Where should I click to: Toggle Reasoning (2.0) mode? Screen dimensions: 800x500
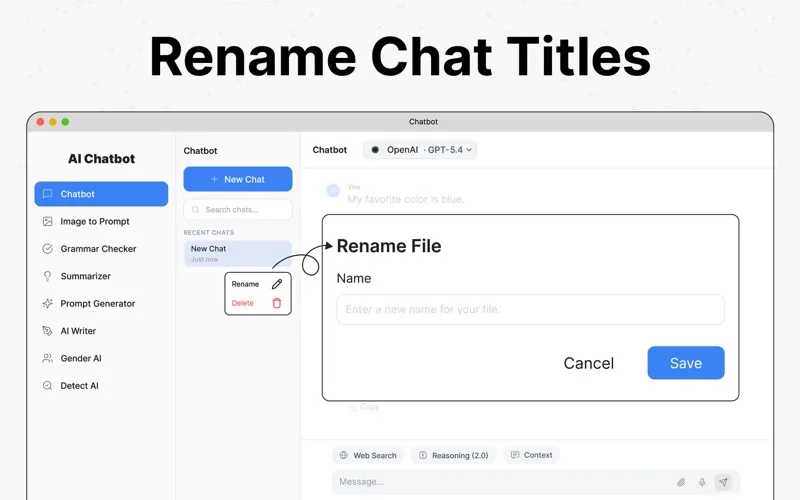point(454,455)
